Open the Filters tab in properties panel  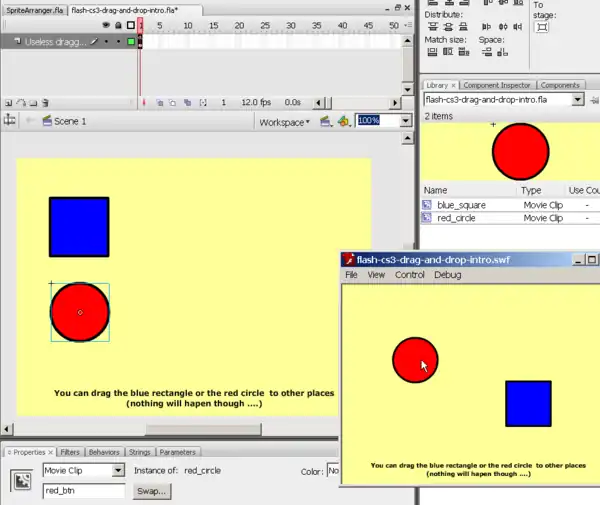[x=70, y=452]
